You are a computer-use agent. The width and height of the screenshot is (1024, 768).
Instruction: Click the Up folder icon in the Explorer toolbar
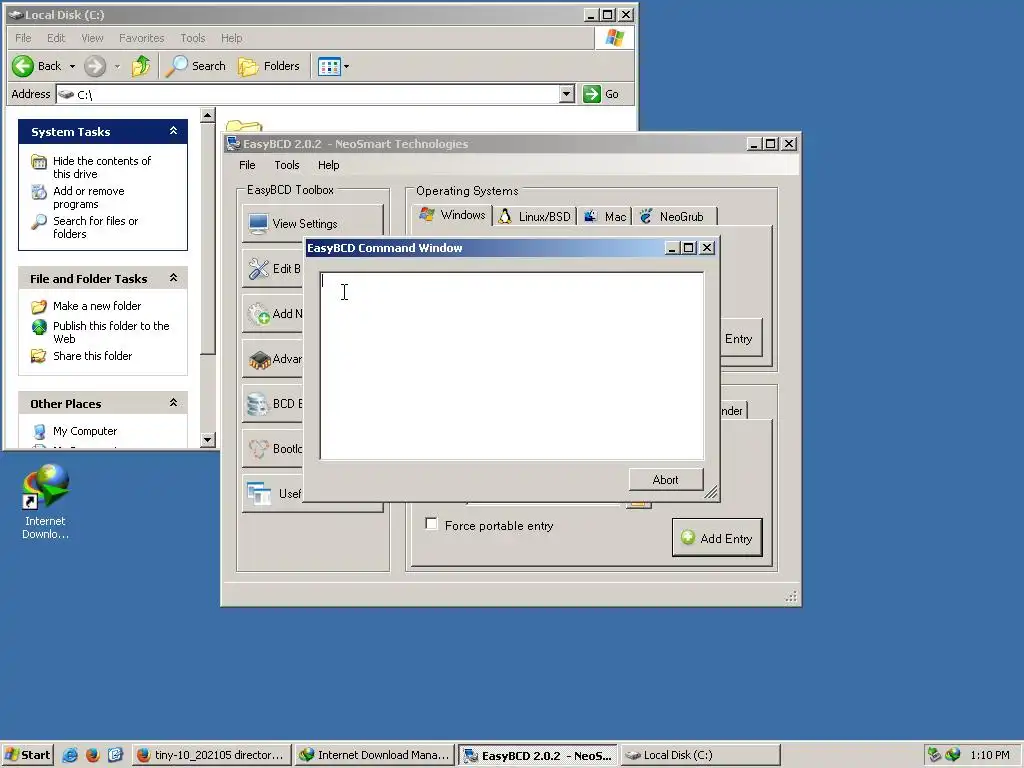point(140,66)
